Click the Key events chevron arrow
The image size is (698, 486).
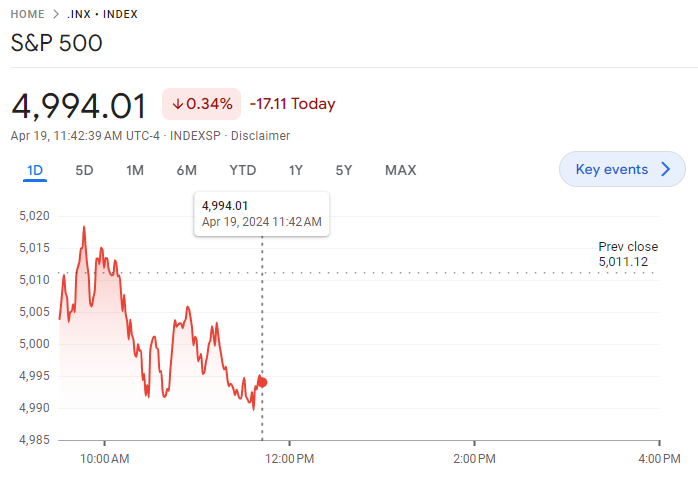click(666, 169)
